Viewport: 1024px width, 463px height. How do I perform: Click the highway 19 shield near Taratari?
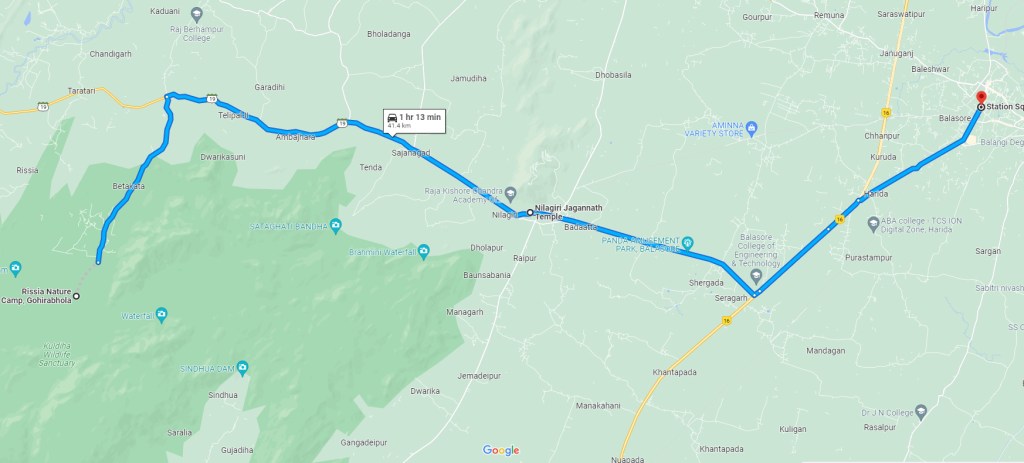42,106
